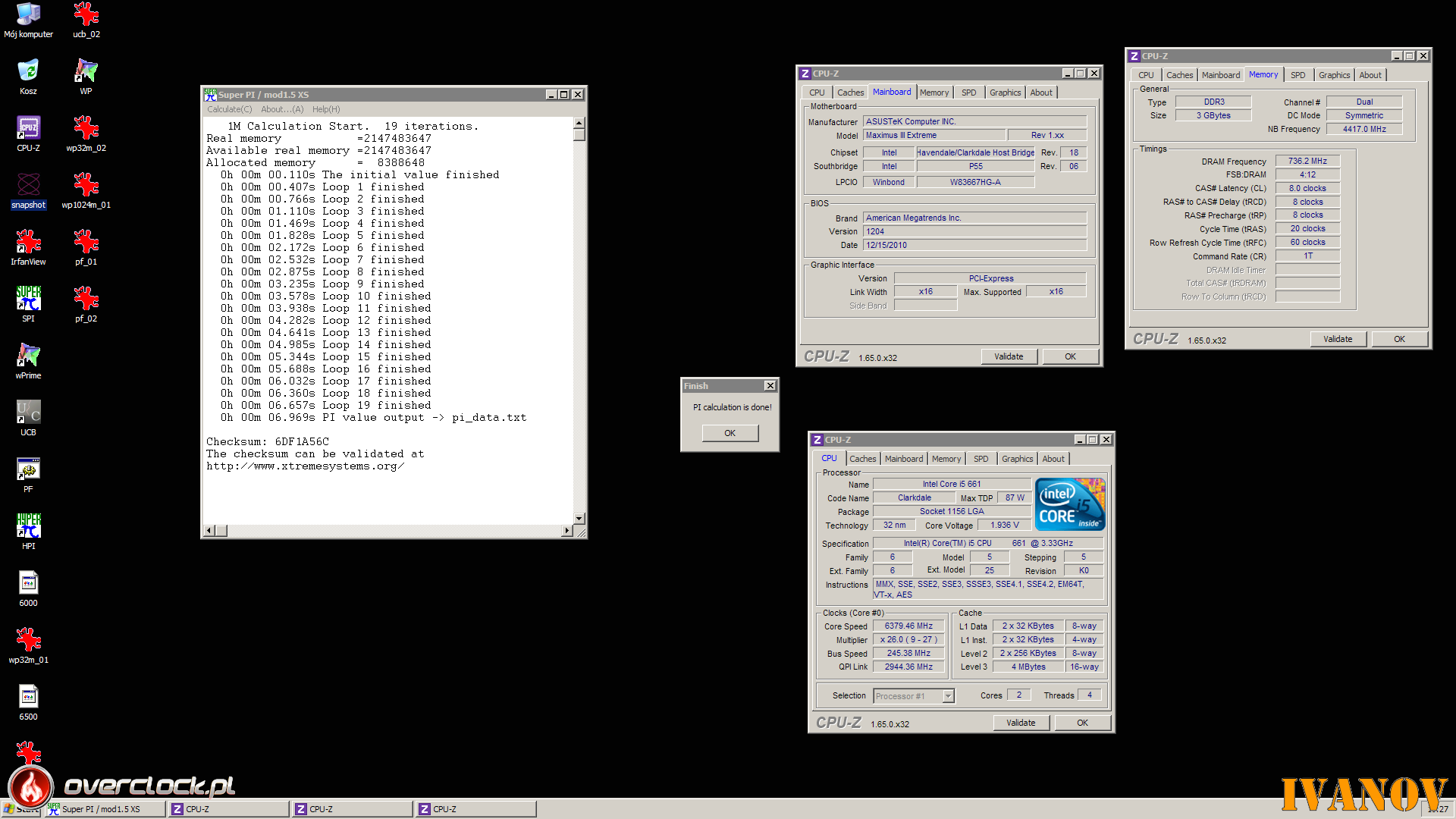Open the Memory tab in the CPU window

(946, 459)
